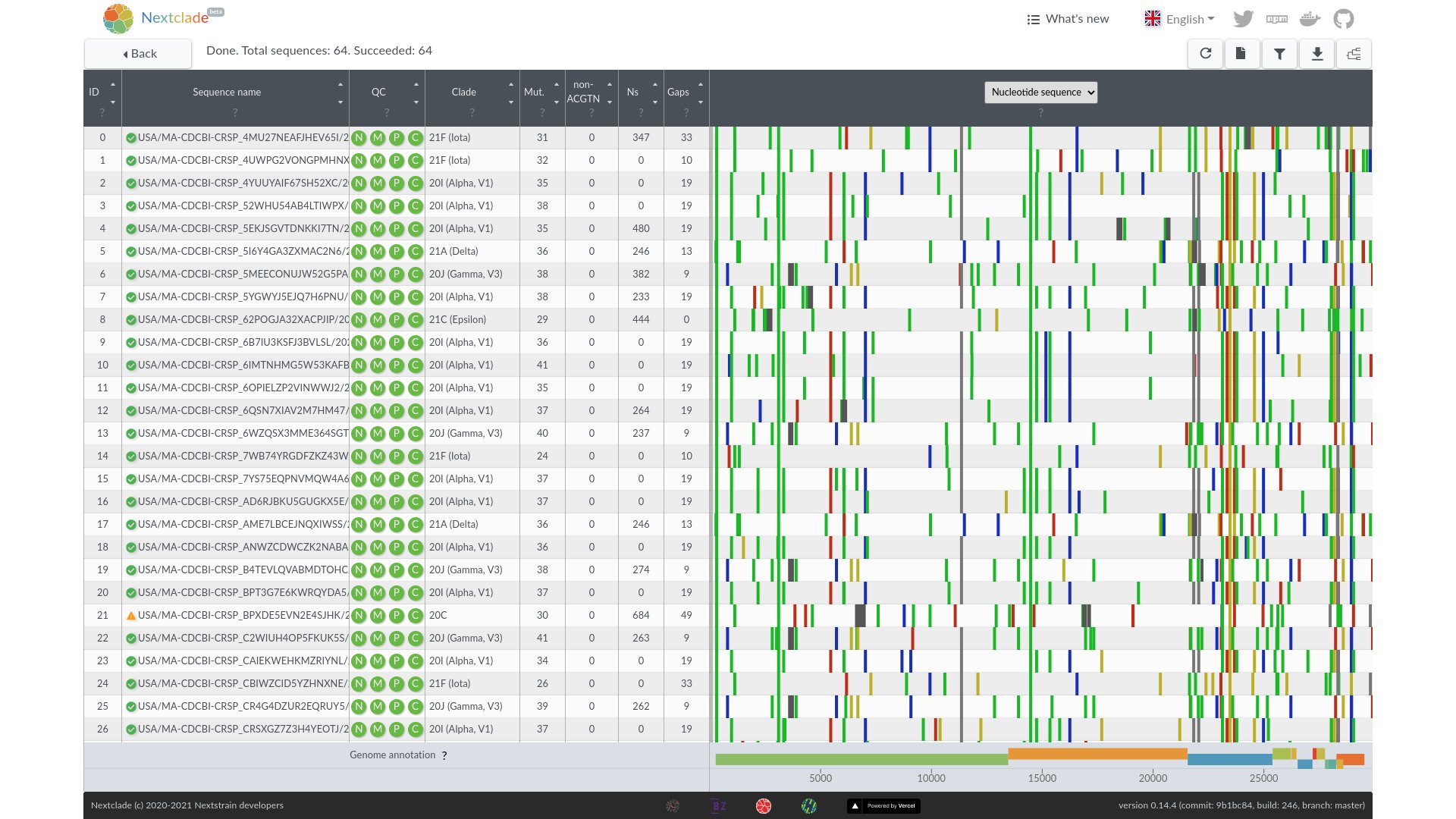Open the Nucleotide sequence dropdown
1456x819 pixels.
(x=1040, y=92)
